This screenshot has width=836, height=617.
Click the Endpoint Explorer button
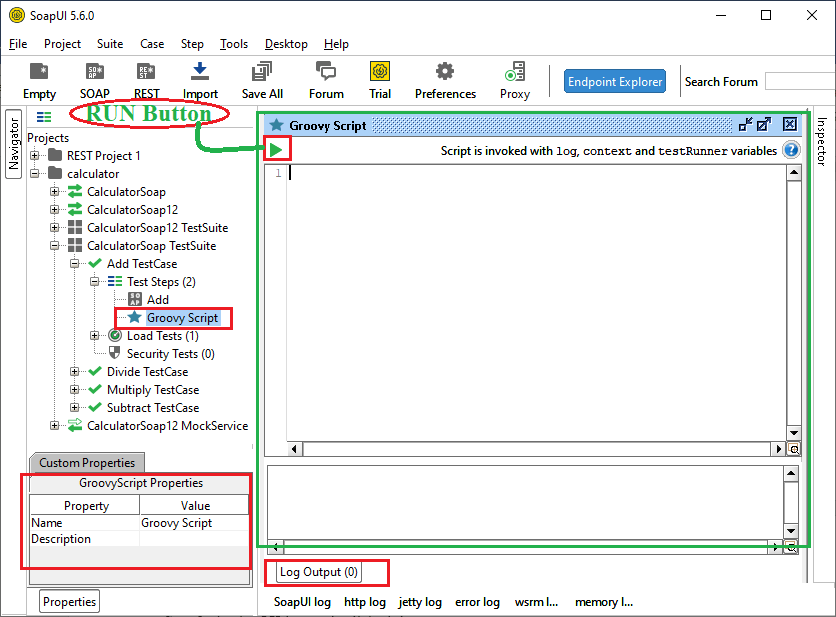[615, 82]
